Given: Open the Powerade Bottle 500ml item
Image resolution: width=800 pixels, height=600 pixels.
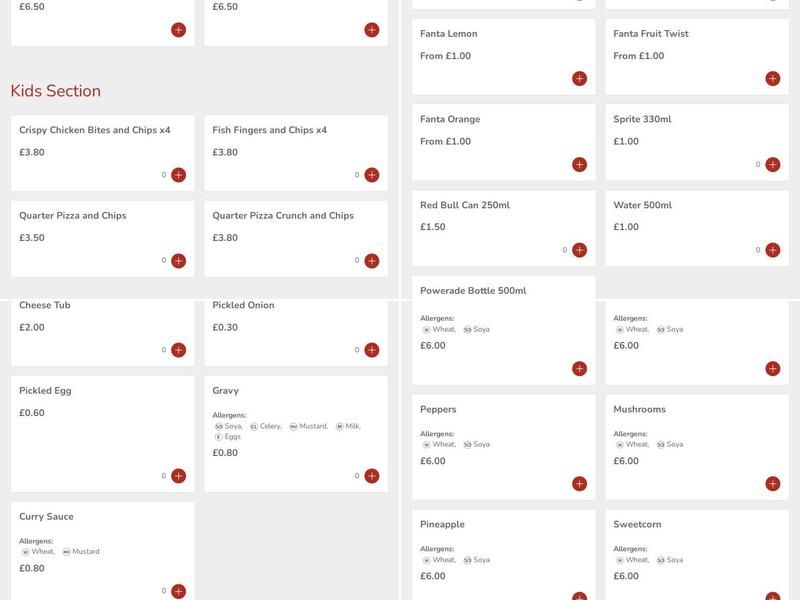Looking at the screenshot, I should click(473, 291).
